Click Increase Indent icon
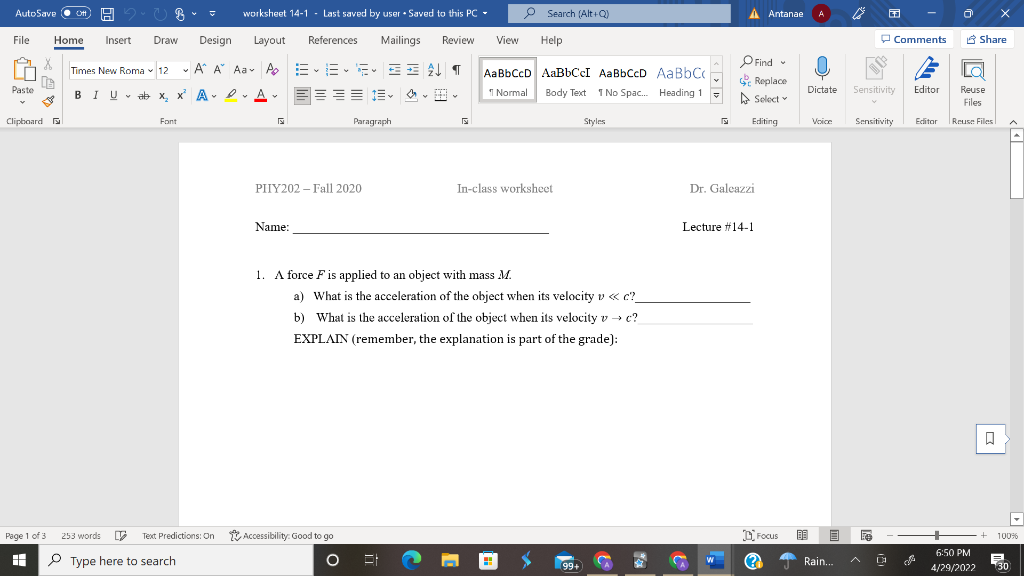Screen dimensions: 1024x576 [x=413, y=70]
